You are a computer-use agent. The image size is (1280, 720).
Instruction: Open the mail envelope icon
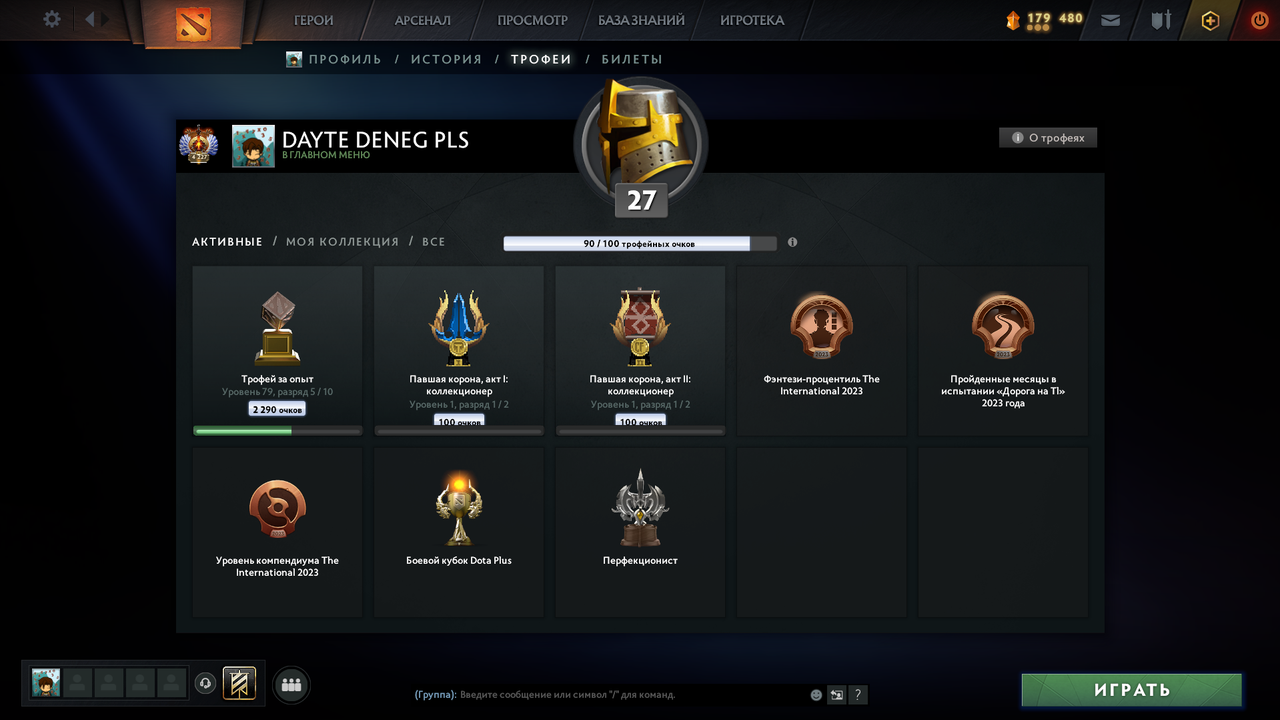(x=1110, y=20)
